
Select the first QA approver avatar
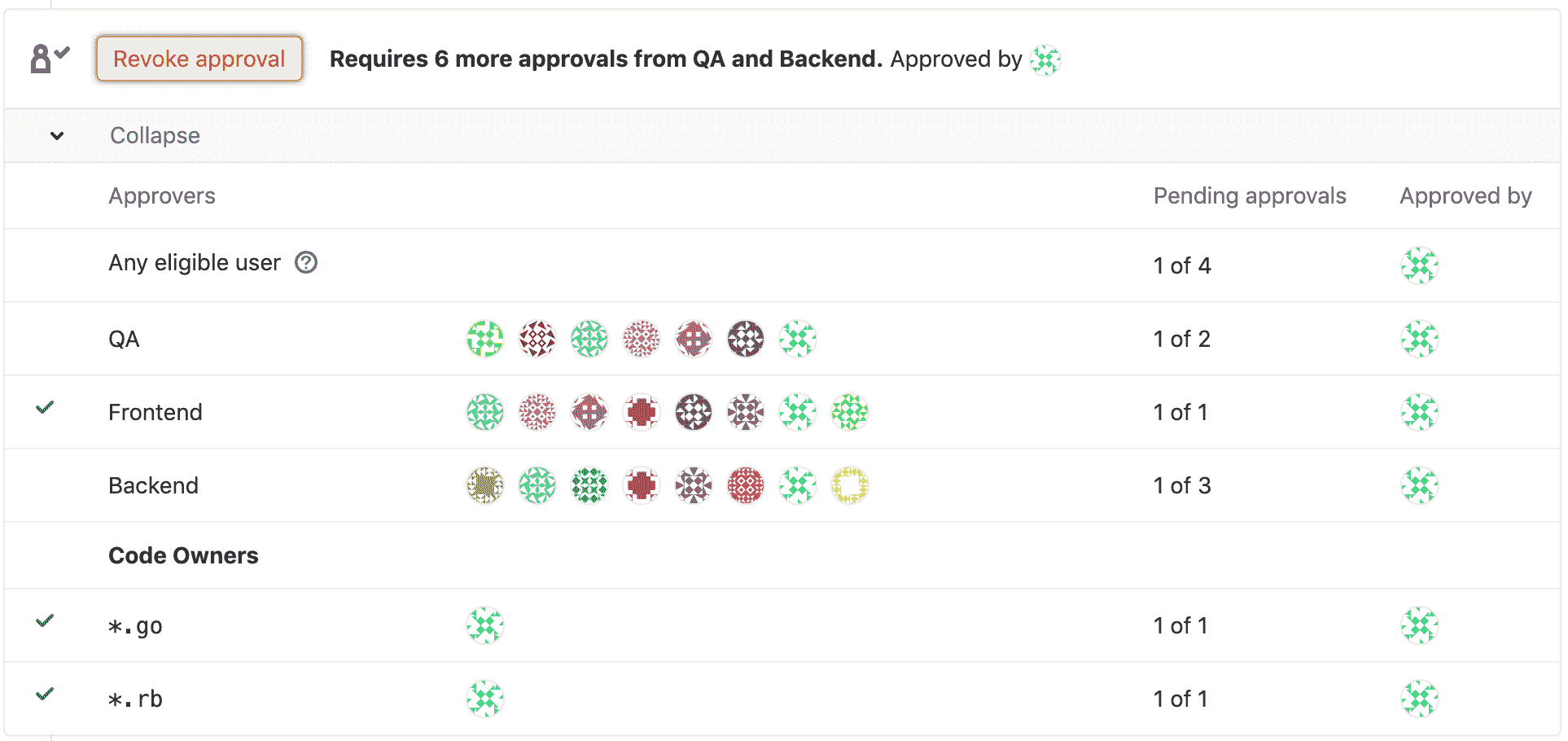[x=484, y=339]
